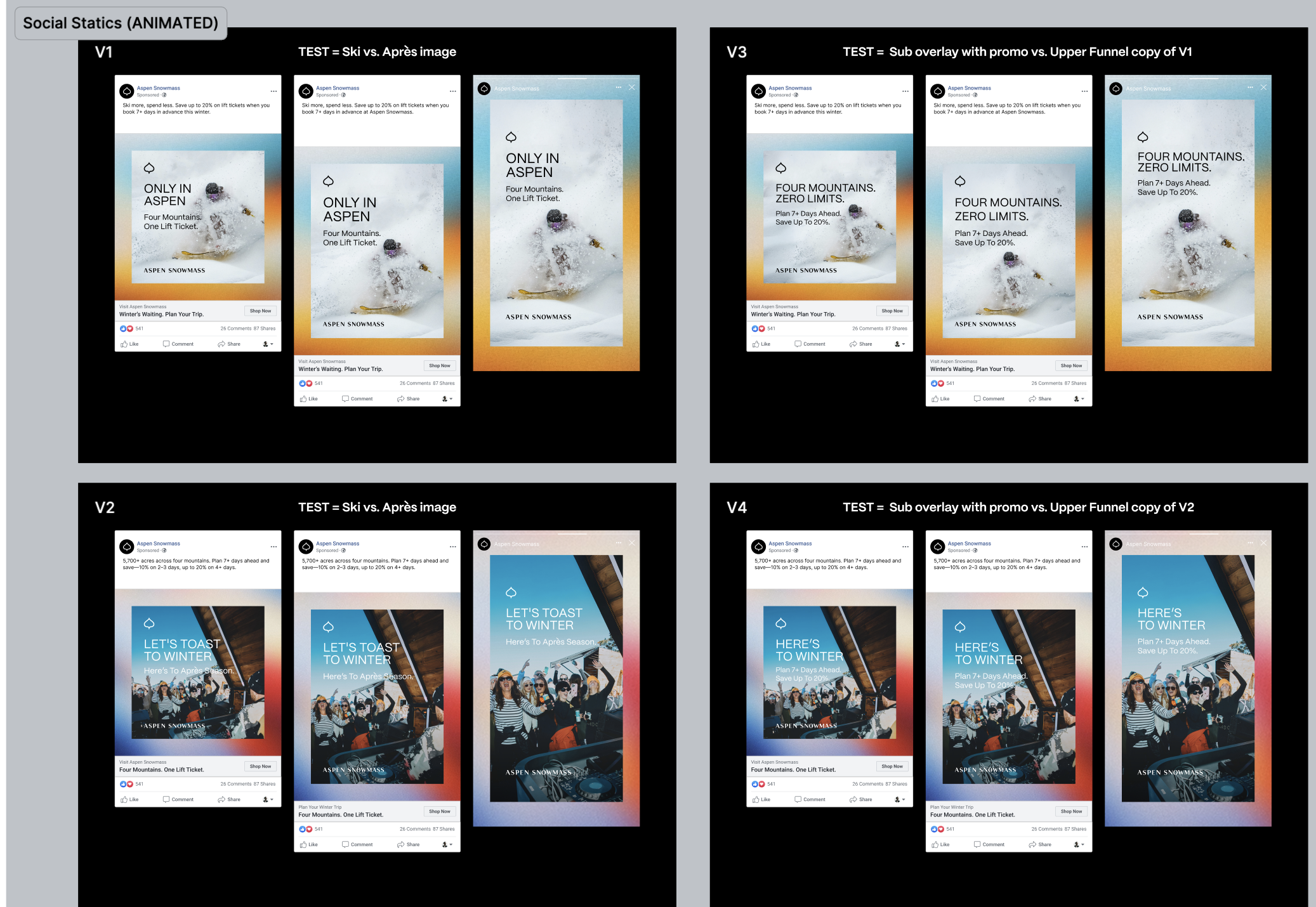Click '26 Comments' count on V2's first ad
The image size is (1316, 907).
click(x=236, y=784)
